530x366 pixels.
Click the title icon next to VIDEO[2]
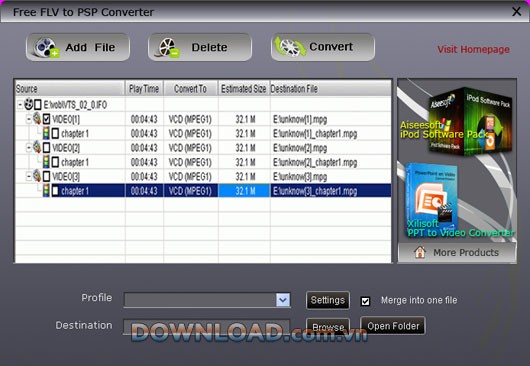point(37,147)
